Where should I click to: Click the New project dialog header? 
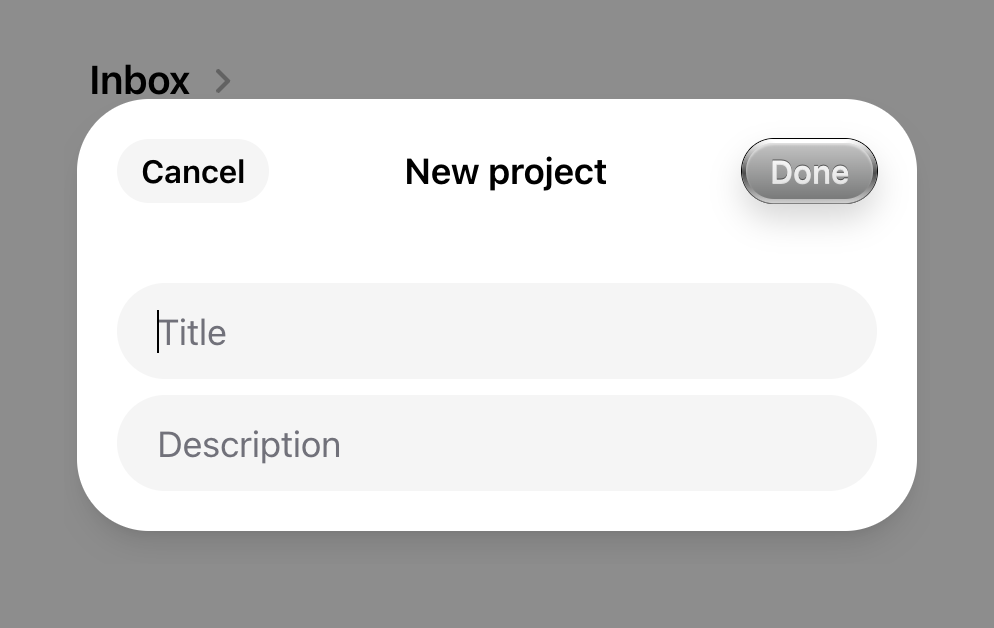(x=504, y=171)
